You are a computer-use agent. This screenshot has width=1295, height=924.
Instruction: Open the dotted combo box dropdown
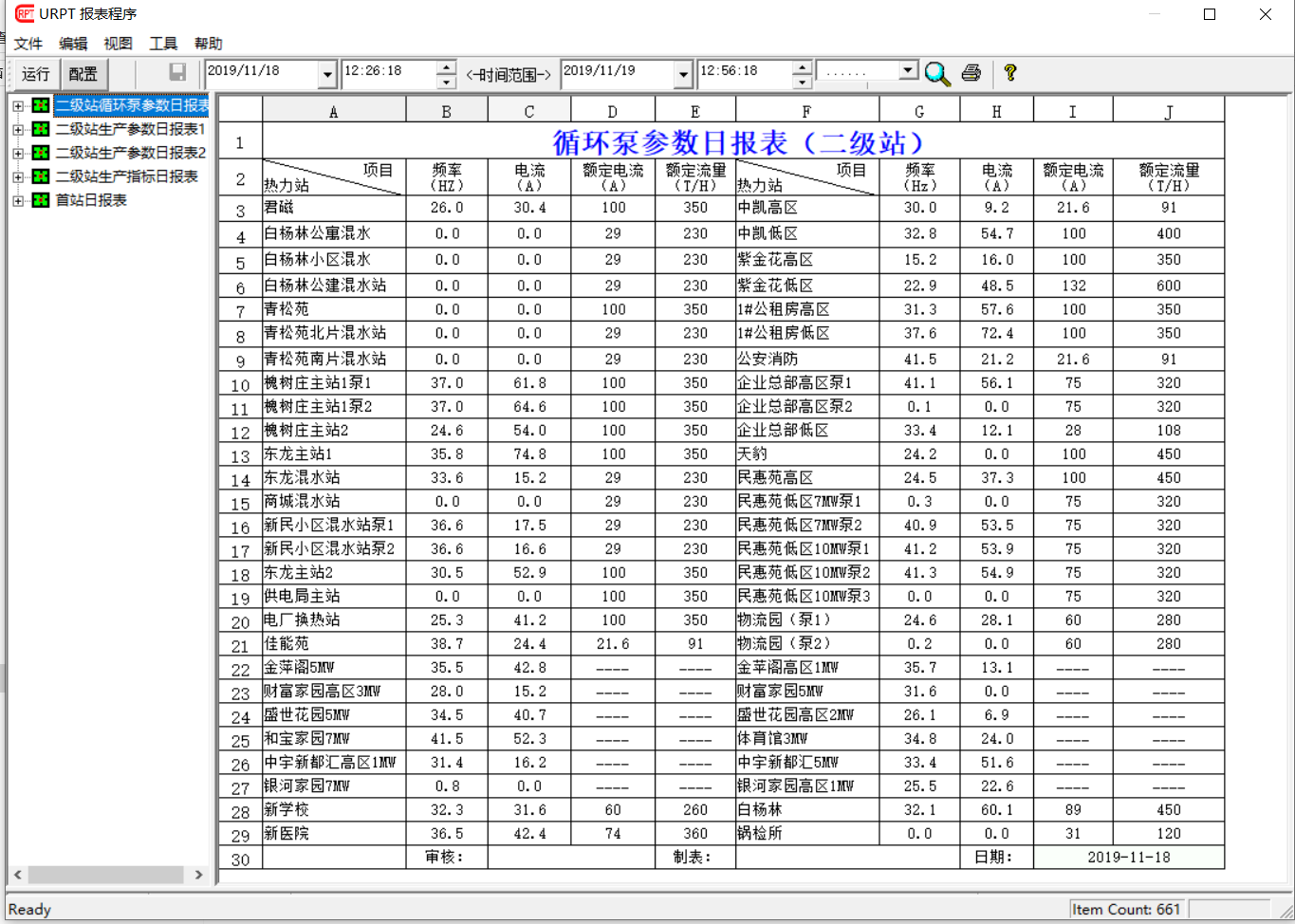(x=908, y=71)
